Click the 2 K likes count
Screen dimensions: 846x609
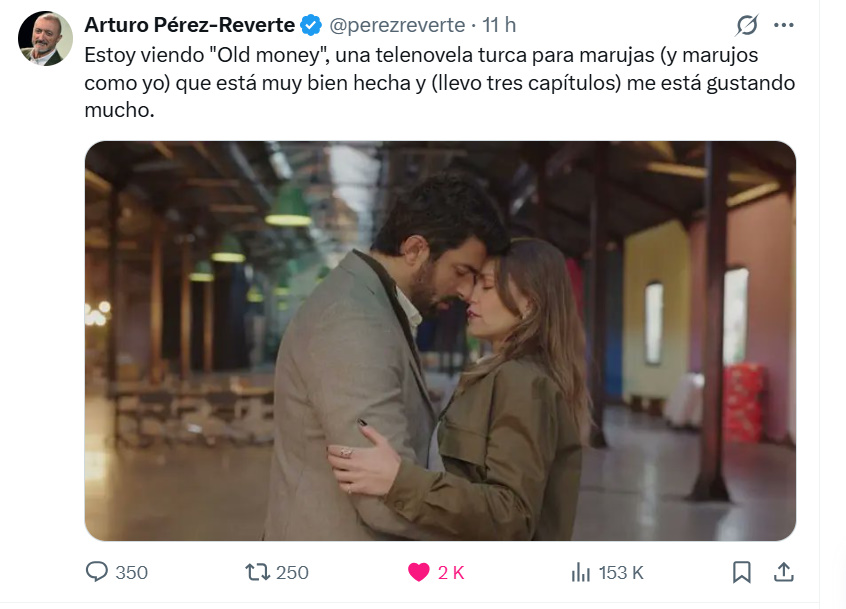click(x=451, y=573)
